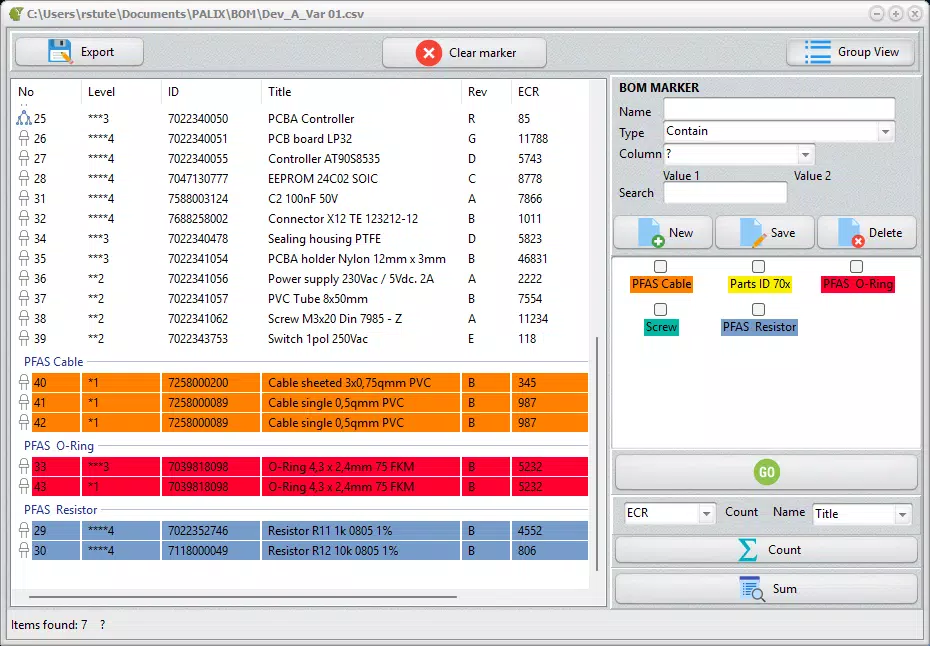
Task: Click the part icon beside red row 33
Action: pyautogui.click(x=24, y=466)
